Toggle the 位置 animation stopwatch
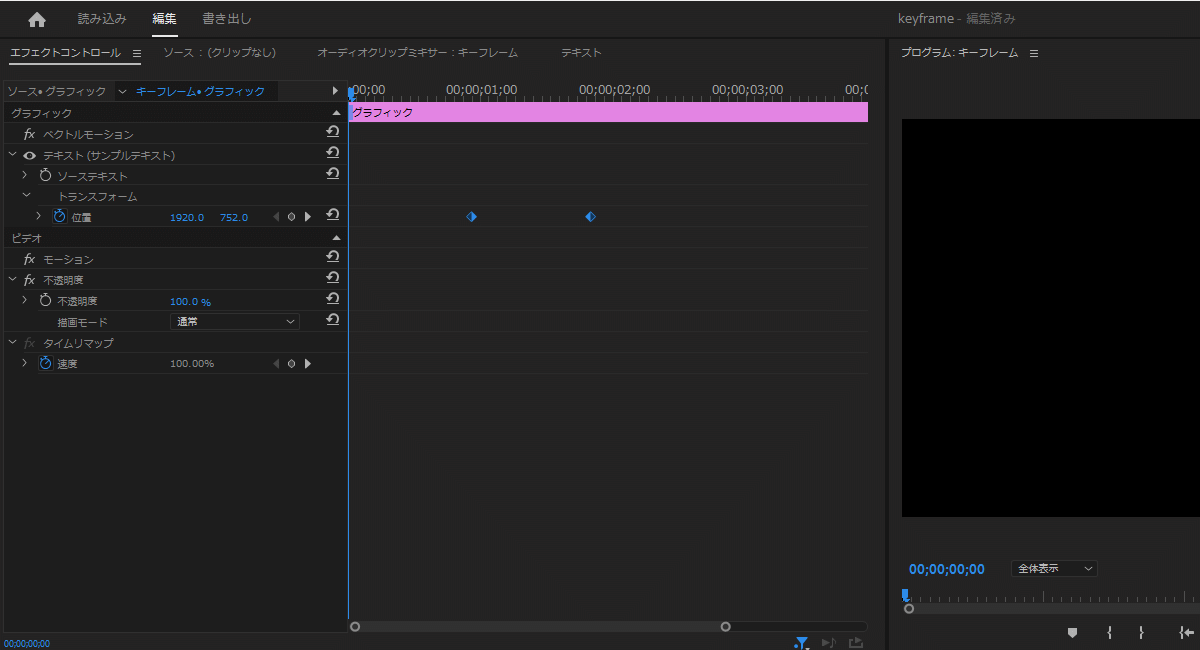 59,216
